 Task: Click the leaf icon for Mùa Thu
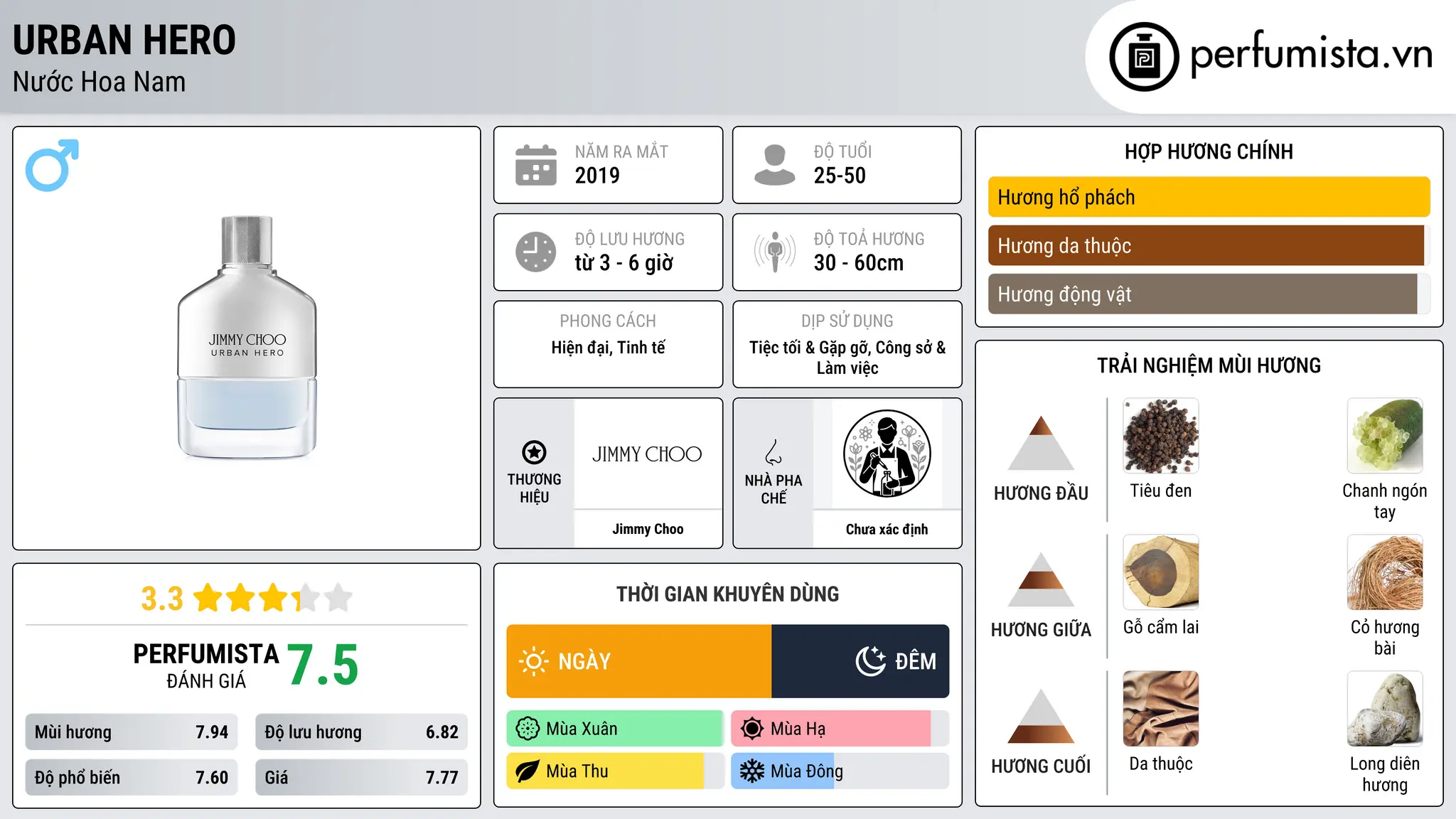(x=528, y=771)
